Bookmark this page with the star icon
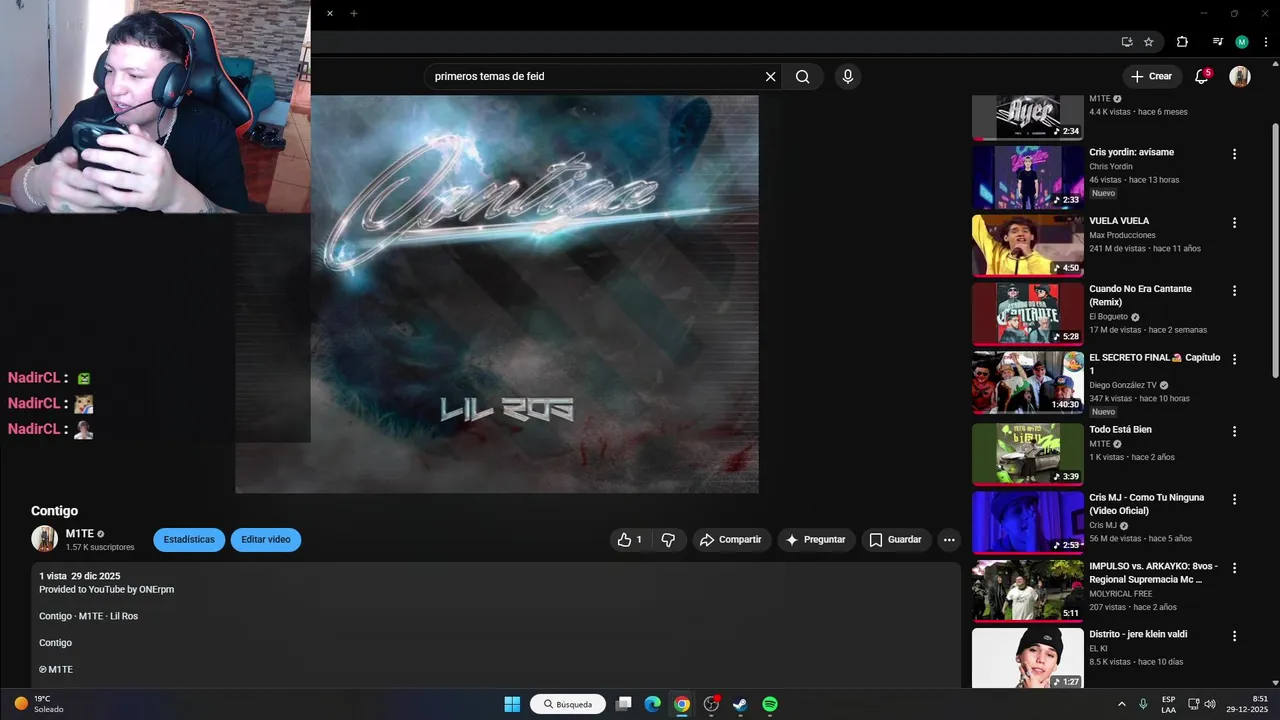The width and height of the screenshot is (1280, 720). [x=1148, y=42]
